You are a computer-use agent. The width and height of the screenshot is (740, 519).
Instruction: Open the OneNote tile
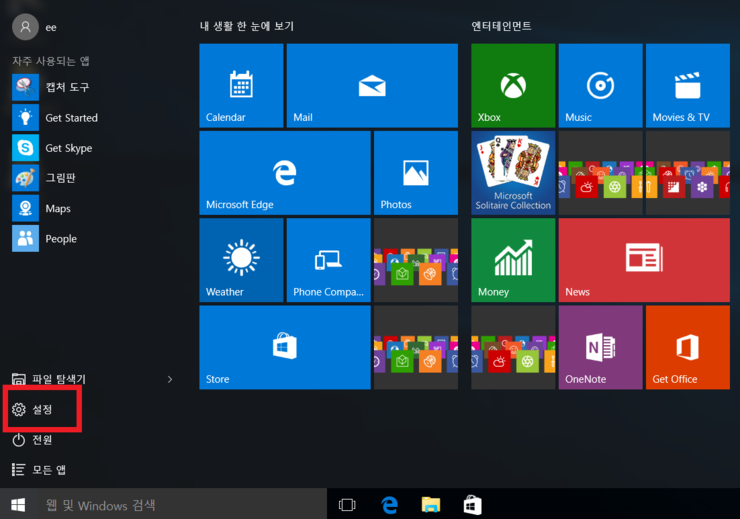600,347
